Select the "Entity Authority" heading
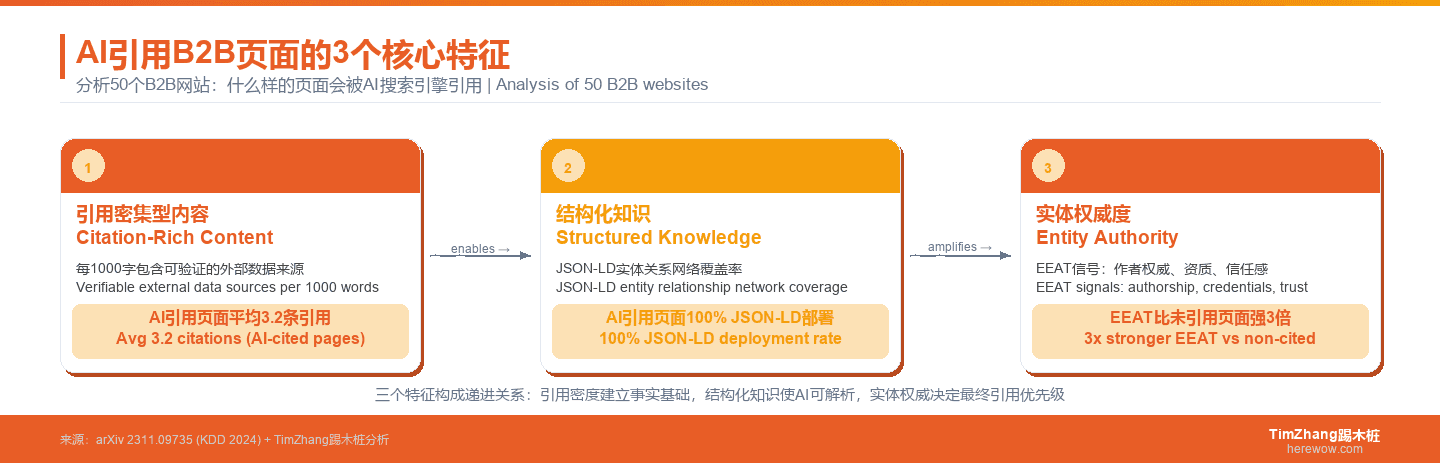 pos(1107,238)
